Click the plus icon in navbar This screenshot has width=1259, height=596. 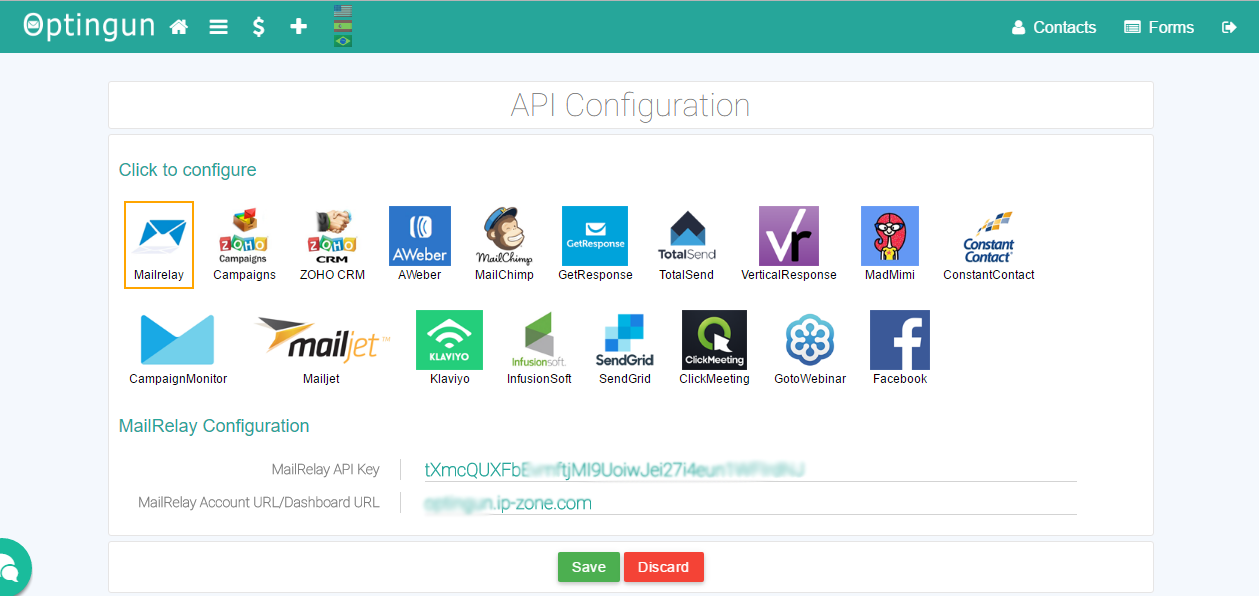[298, 27]
